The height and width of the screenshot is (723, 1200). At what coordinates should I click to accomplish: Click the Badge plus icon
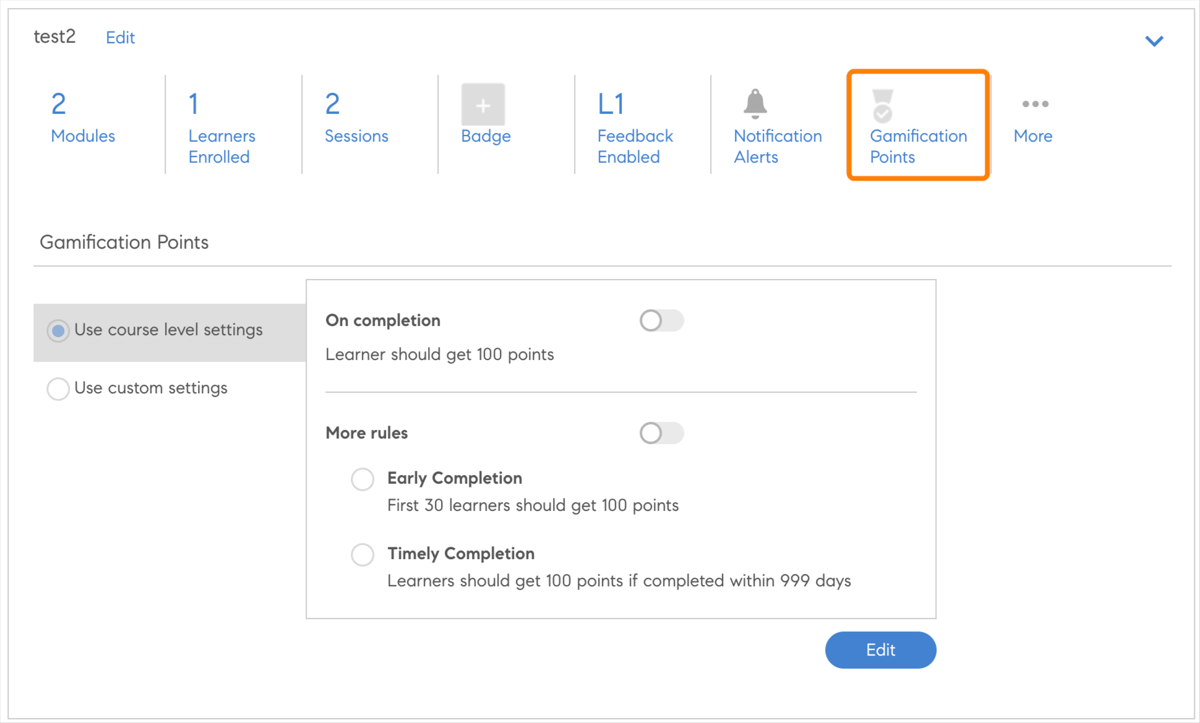tap(483, 104)
